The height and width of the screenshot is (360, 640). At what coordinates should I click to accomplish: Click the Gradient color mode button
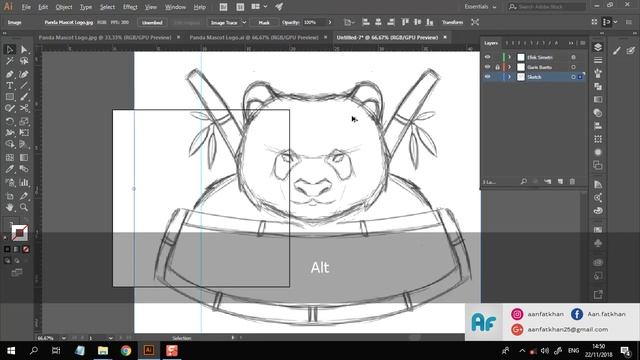click(x=17, y=249)
